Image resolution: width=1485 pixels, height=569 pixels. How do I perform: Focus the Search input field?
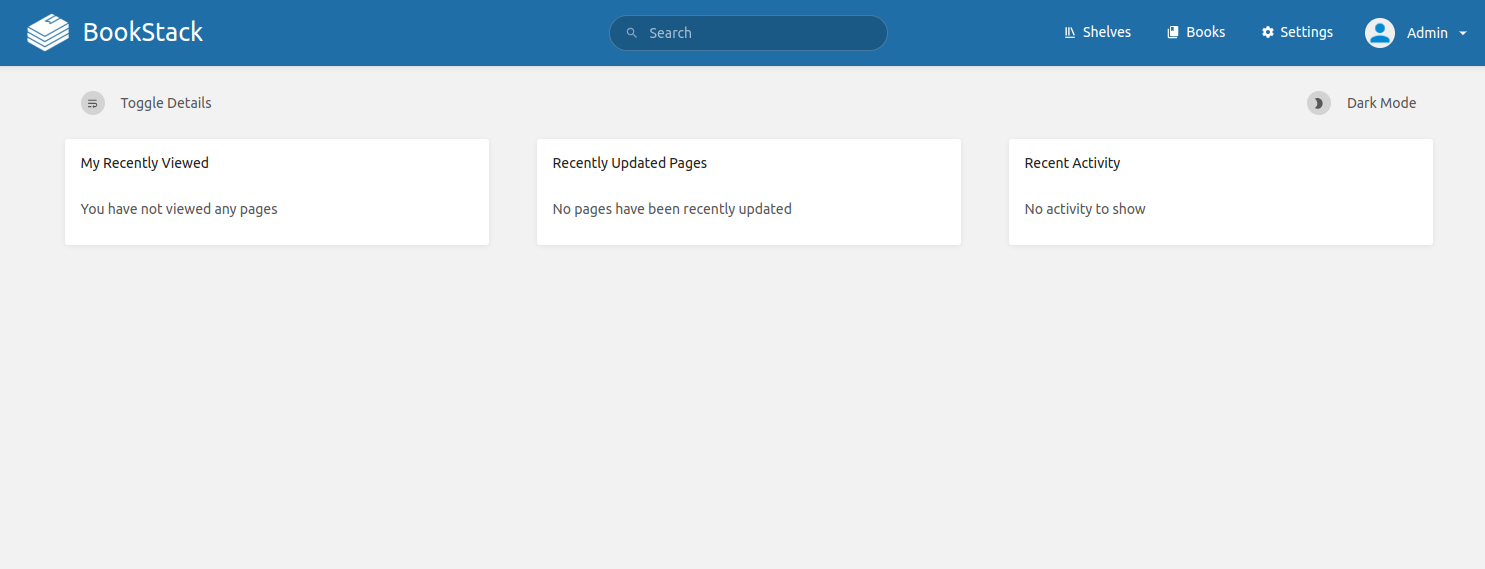tap(760, 33)
